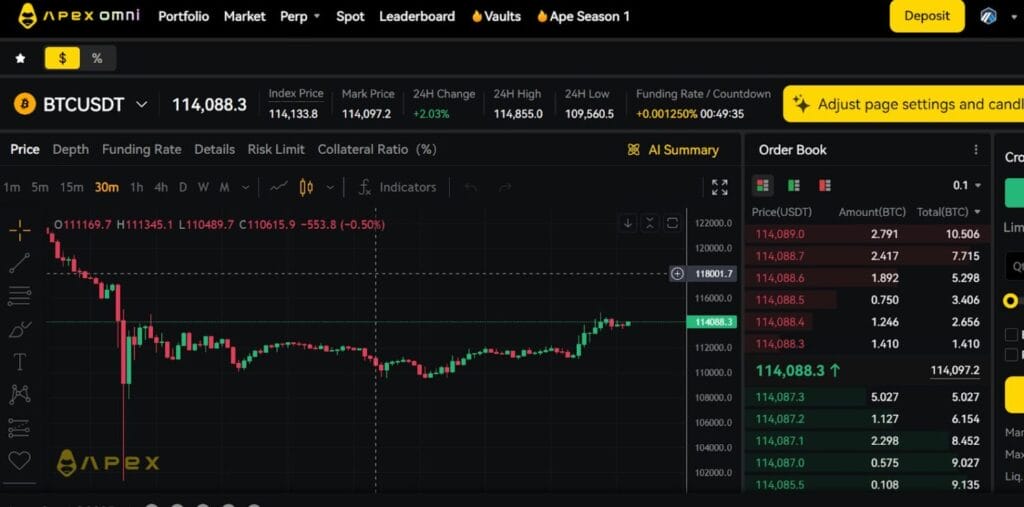Enter fullscreen chart mode

click(x=720, y=188)
